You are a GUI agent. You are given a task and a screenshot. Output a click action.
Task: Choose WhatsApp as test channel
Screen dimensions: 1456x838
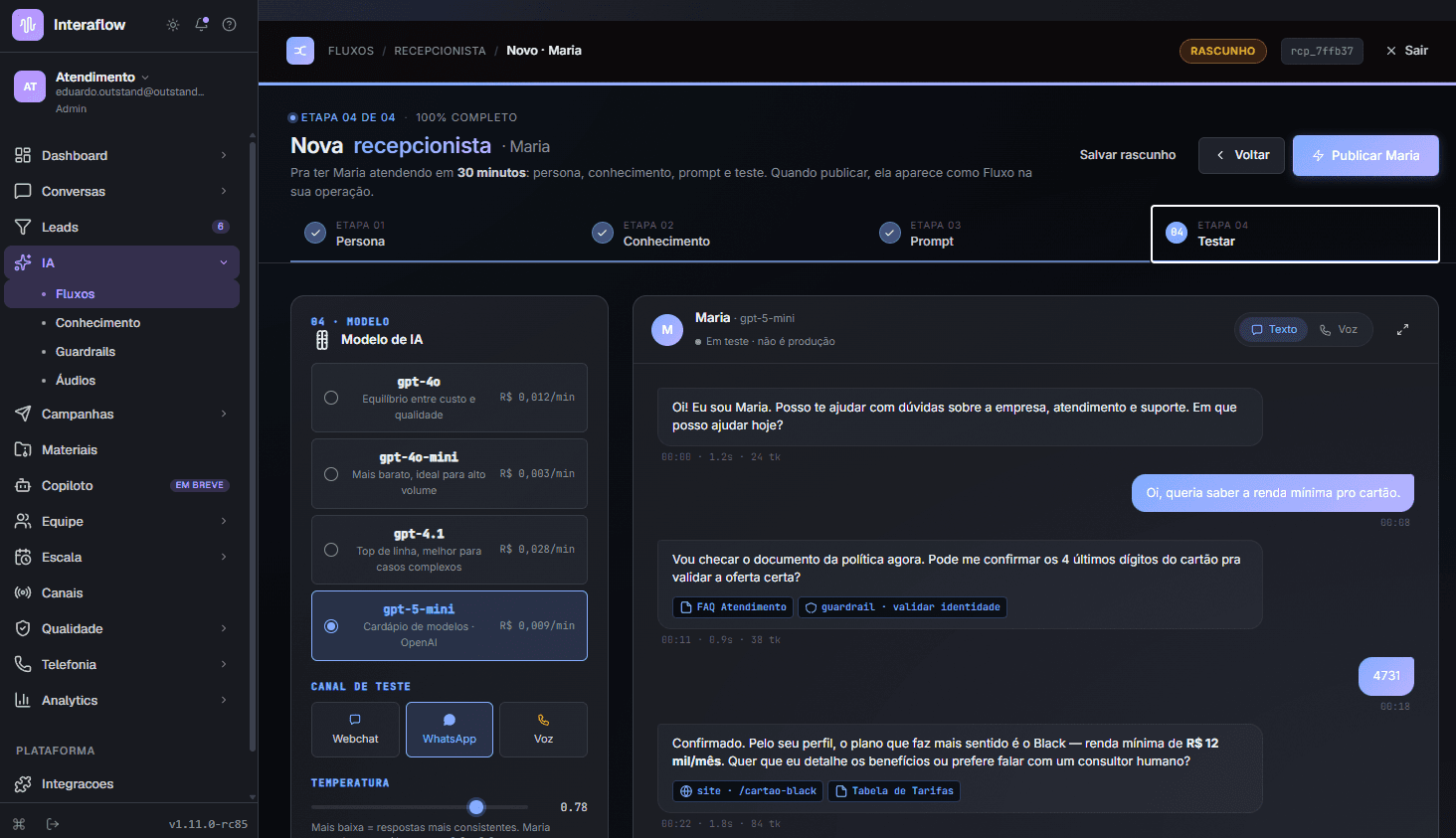pyautogui.click(x=450, y=730)
